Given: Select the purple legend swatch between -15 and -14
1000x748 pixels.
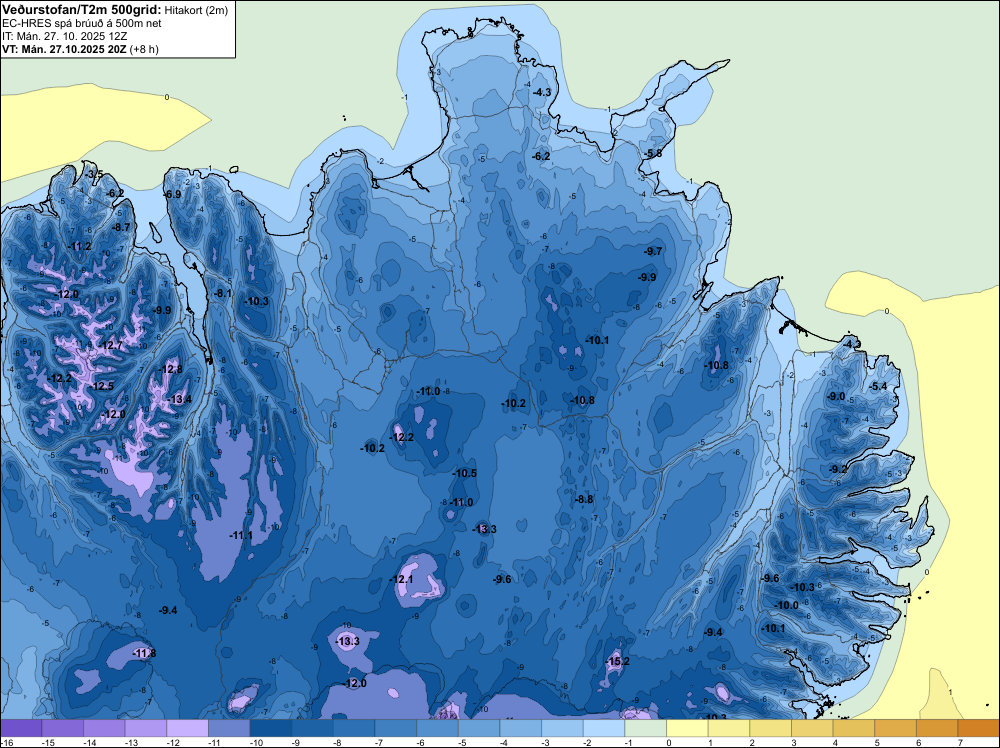Looking at the screenshot, I should 62,728.
